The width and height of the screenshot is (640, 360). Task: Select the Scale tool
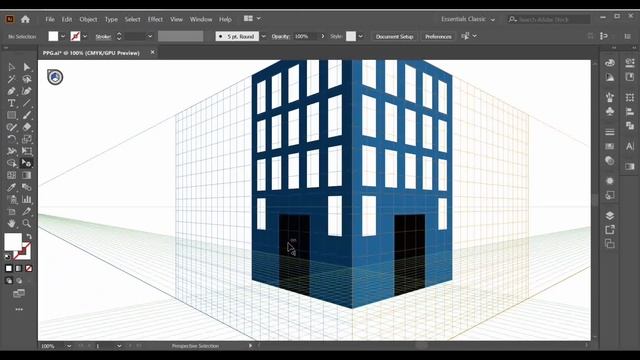click(x=27, y=139)
